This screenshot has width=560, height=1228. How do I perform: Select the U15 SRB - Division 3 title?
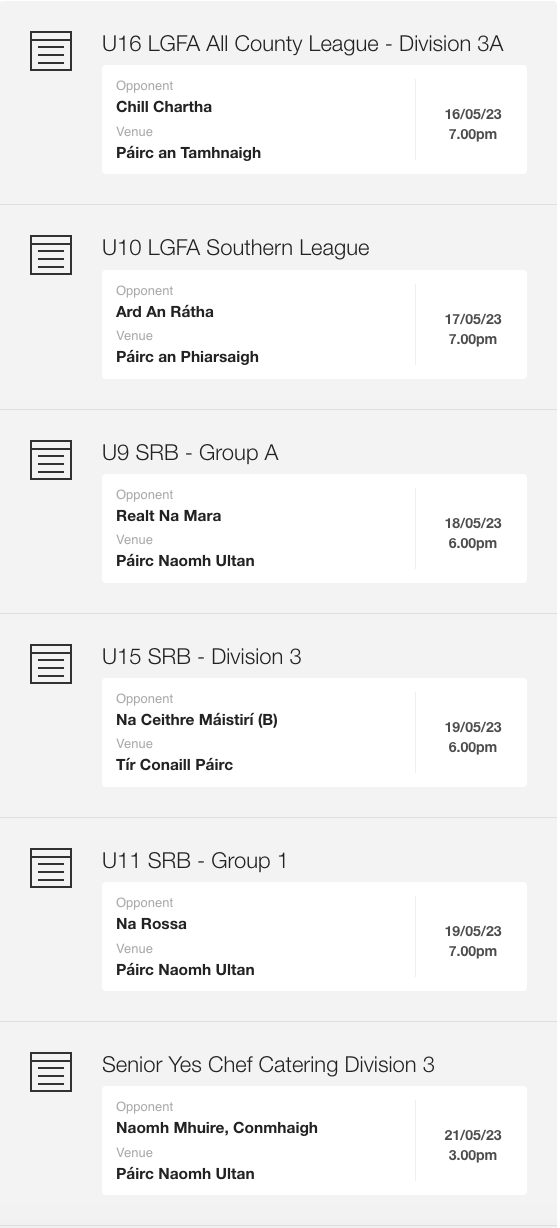point(201,657)
